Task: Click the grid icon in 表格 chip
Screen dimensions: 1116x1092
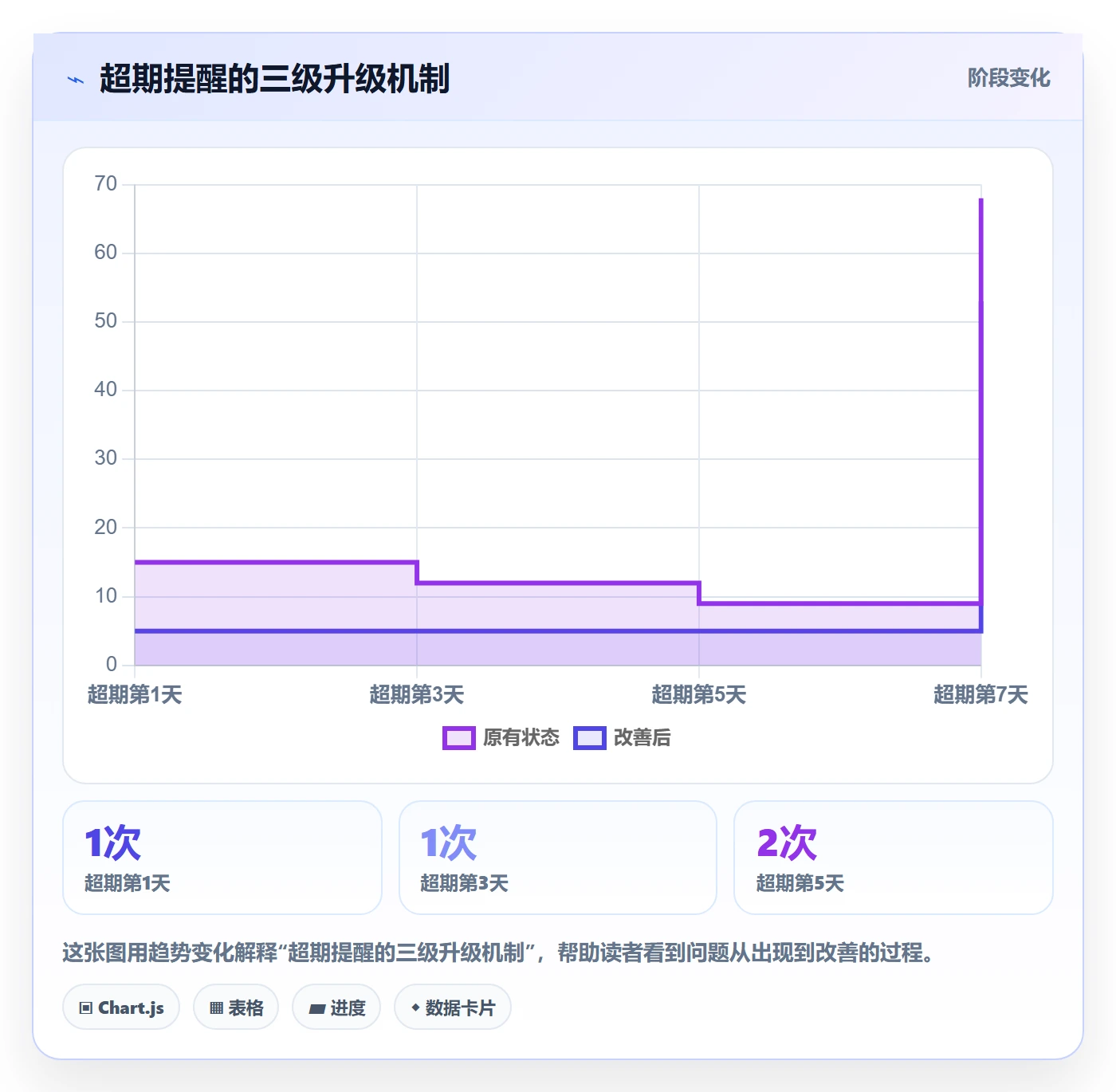Action: tap(216, 1008)
